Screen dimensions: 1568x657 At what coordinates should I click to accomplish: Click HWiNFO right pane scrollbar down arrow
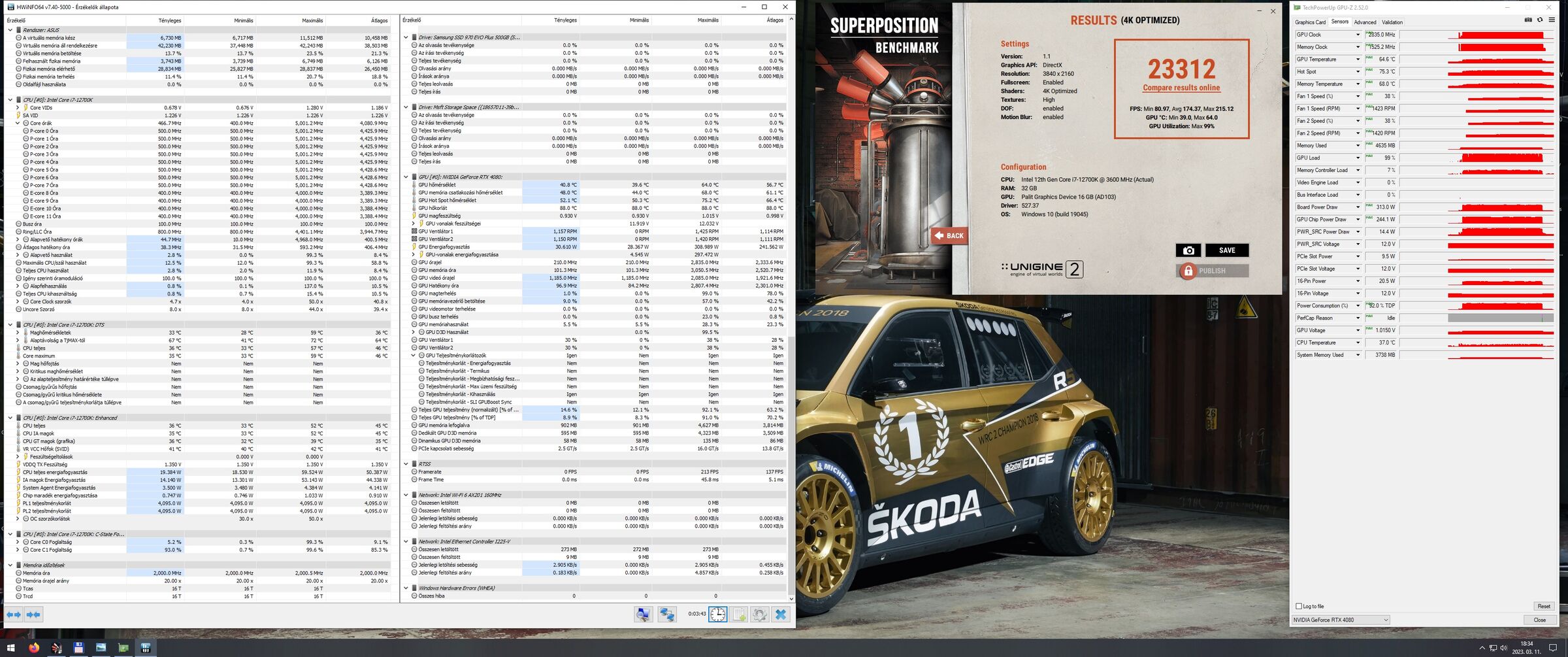tap(791, 598)
